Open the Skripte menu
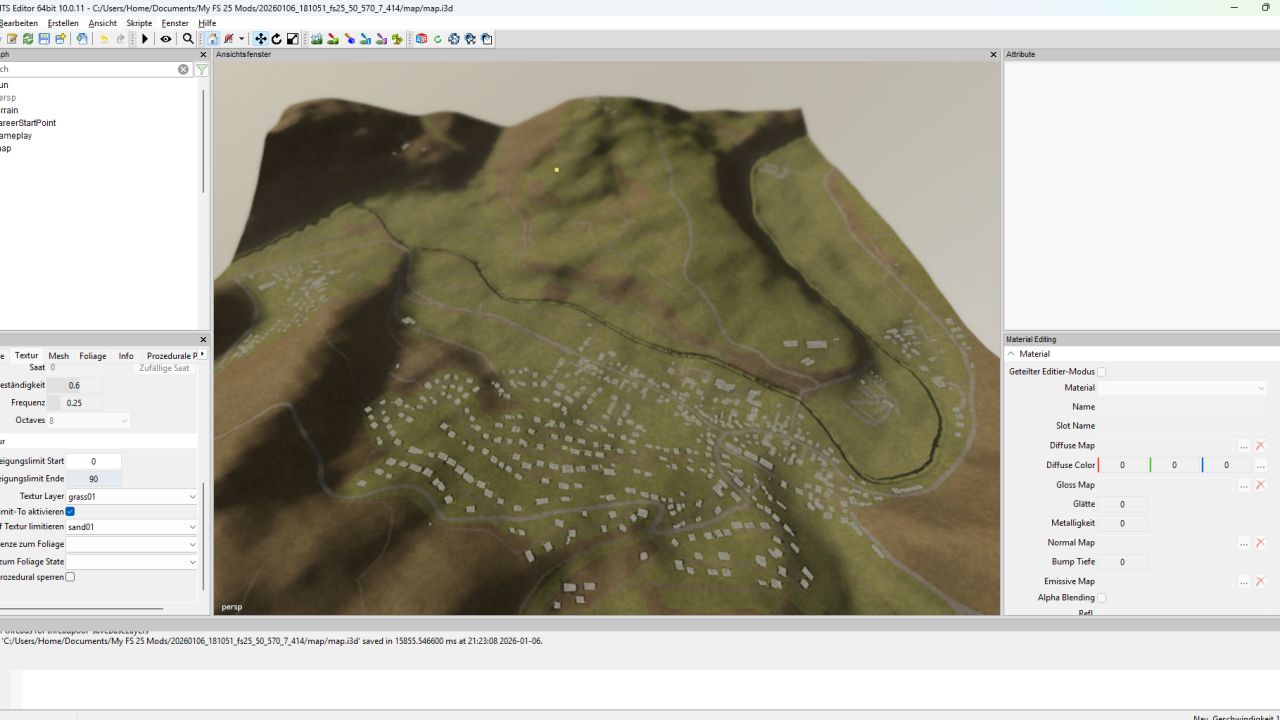The height and width of the screenshot is (720, 1280). (x=139, y=23)
